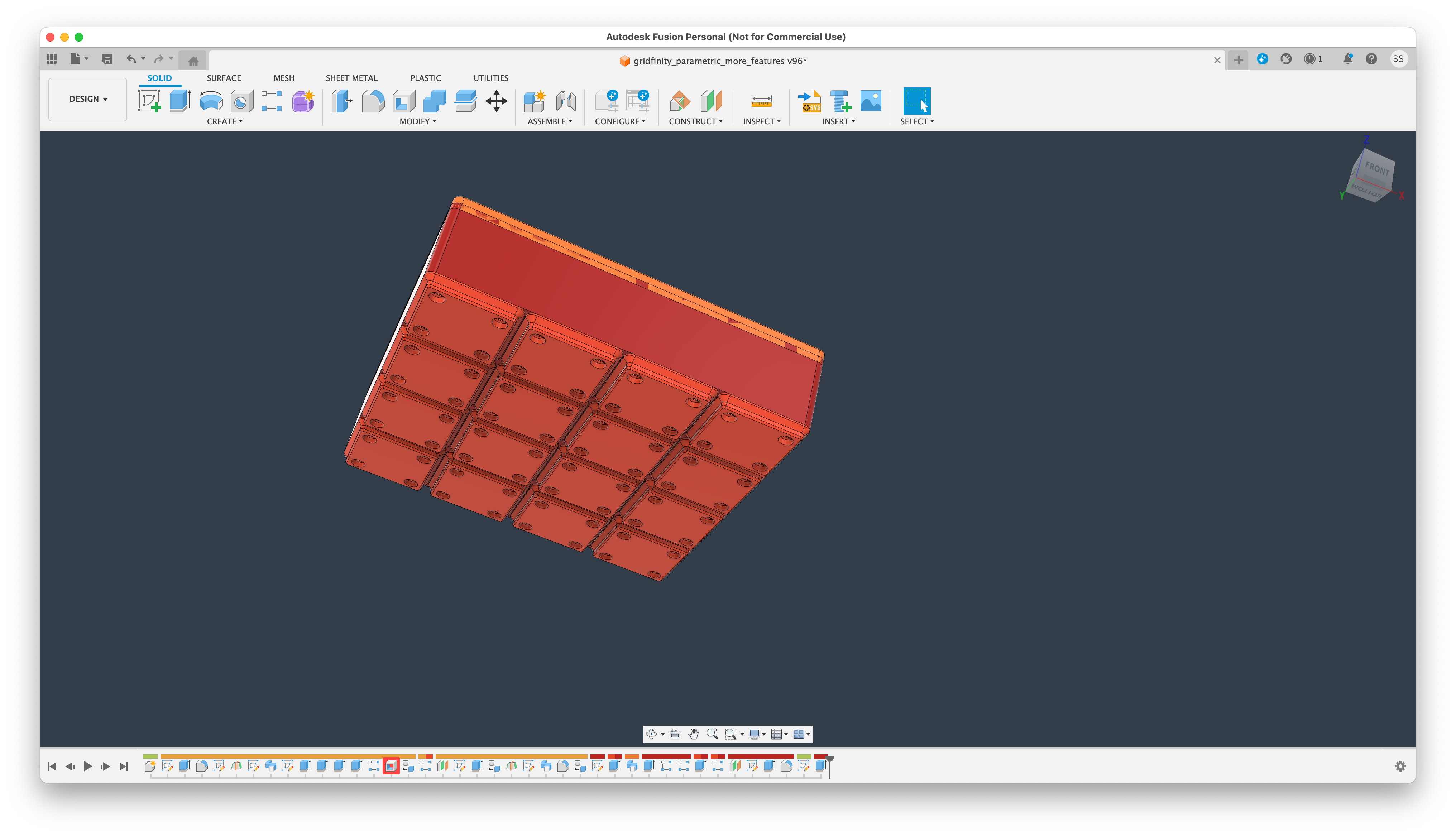This screenshot has height=836, width=1456.
Task: Open the Data Panel grid icon
Action: tap(52, 59)
